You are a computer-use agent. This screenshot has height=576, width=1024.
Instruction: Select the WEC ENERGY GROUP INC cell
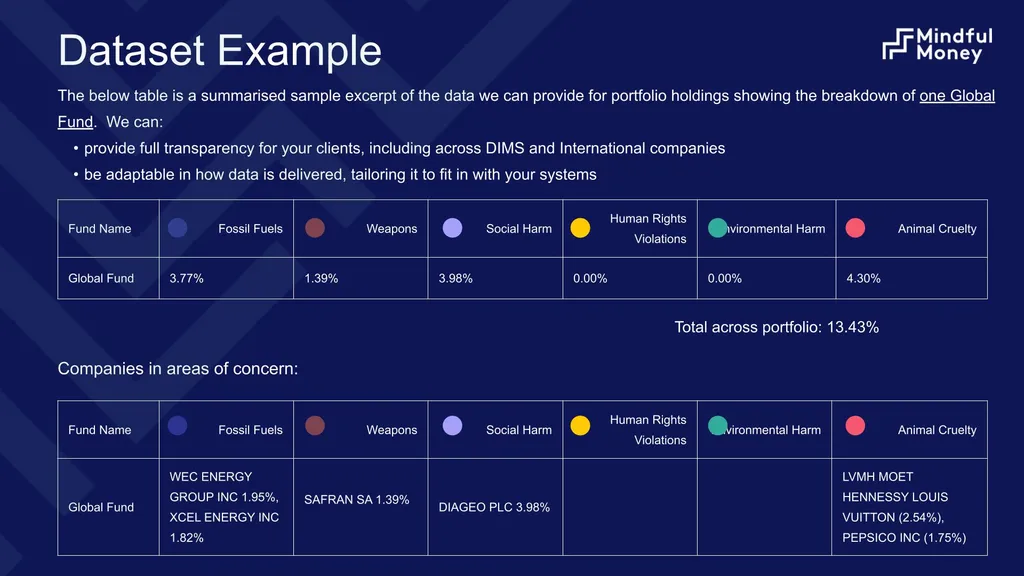click(x=226, y=507)
